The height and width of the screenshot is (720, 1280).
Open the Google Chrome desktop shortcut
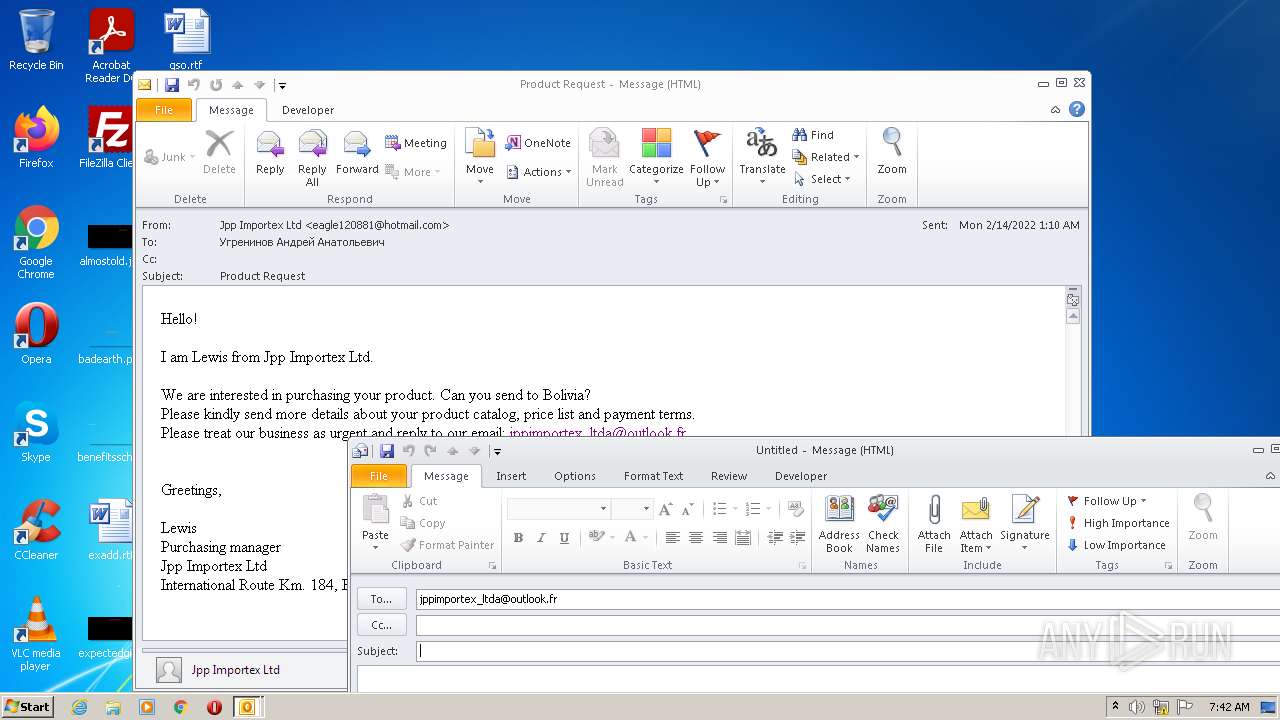pyautogui.click(x=36, y=243)
